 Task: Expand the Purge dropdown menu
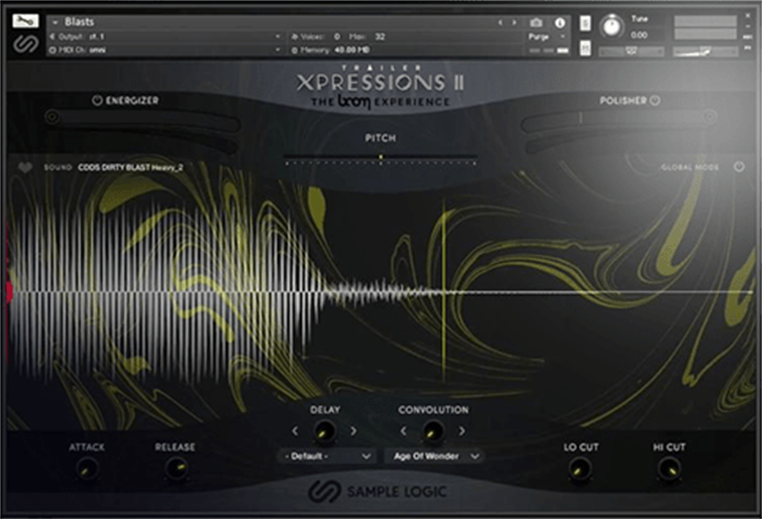(x=547, y=37)
